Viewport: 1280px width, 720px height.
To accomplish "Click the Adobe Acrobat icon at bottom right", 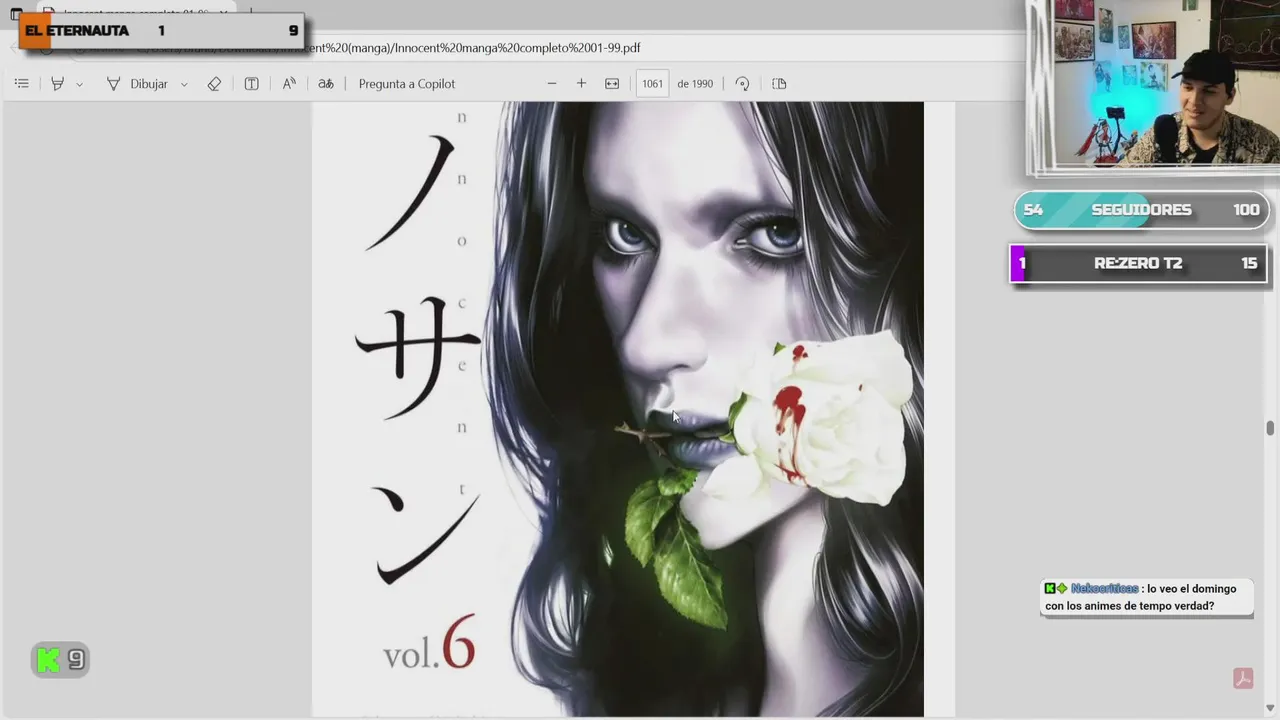I will 1243,679.
